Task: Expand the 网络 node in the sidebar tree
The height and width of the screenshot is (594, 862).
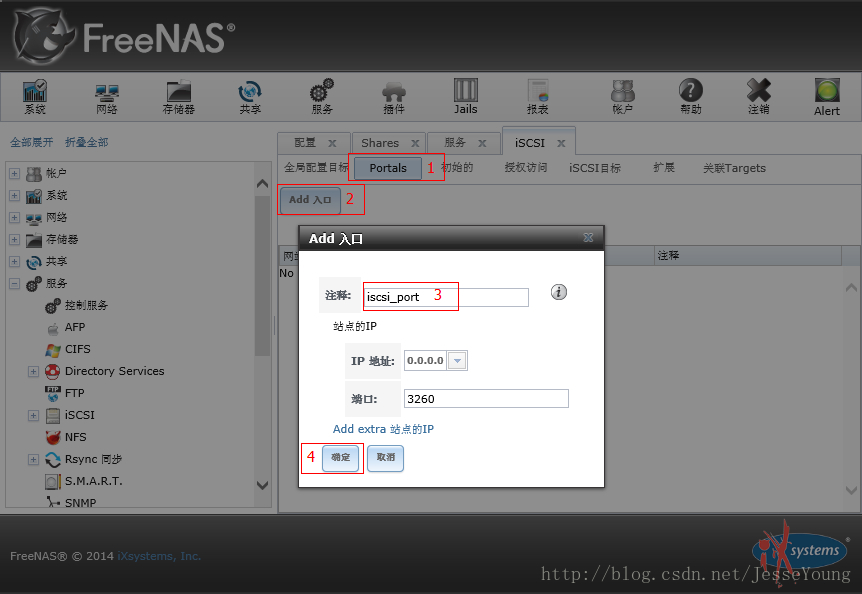Action: (14, 218)
